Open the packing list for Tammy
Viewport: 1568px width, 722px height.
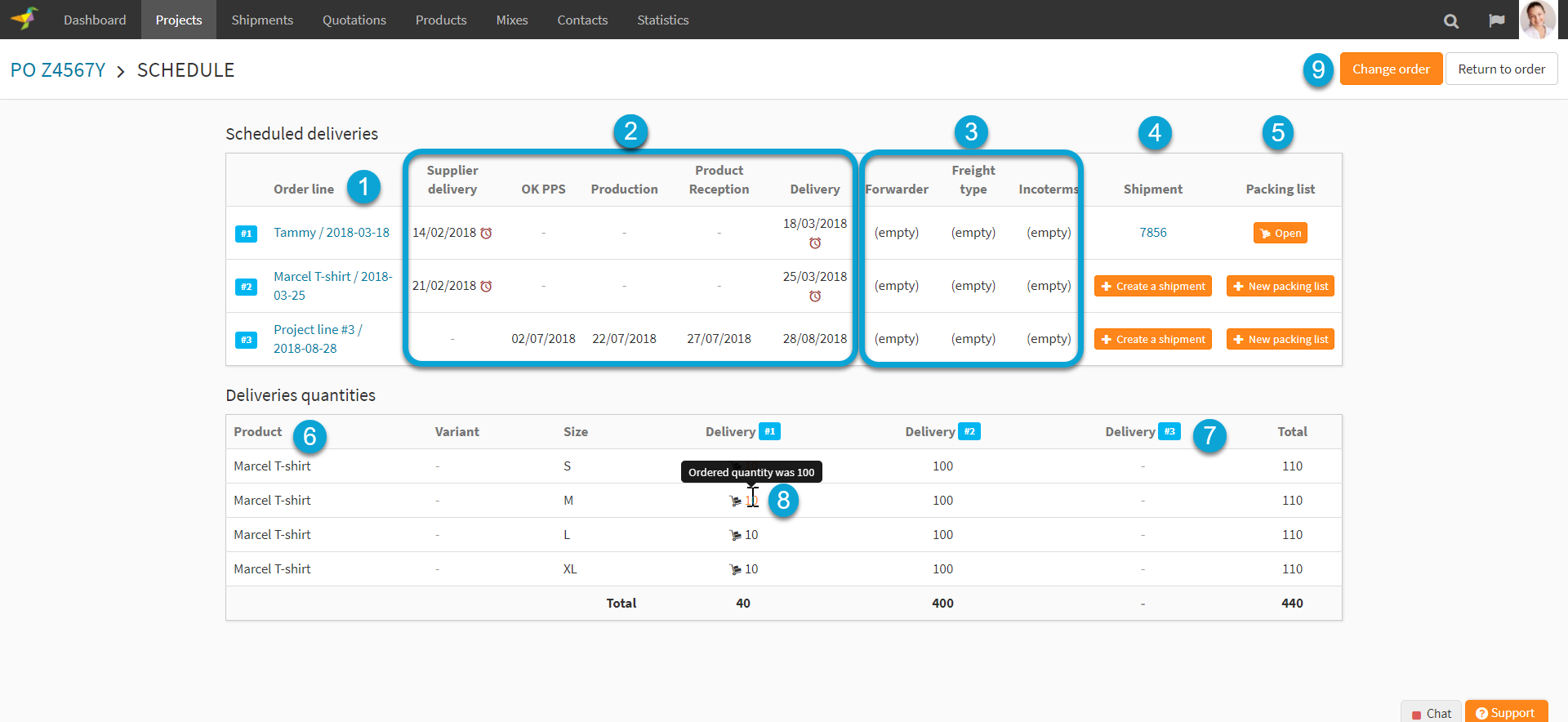click(1280, 234)
